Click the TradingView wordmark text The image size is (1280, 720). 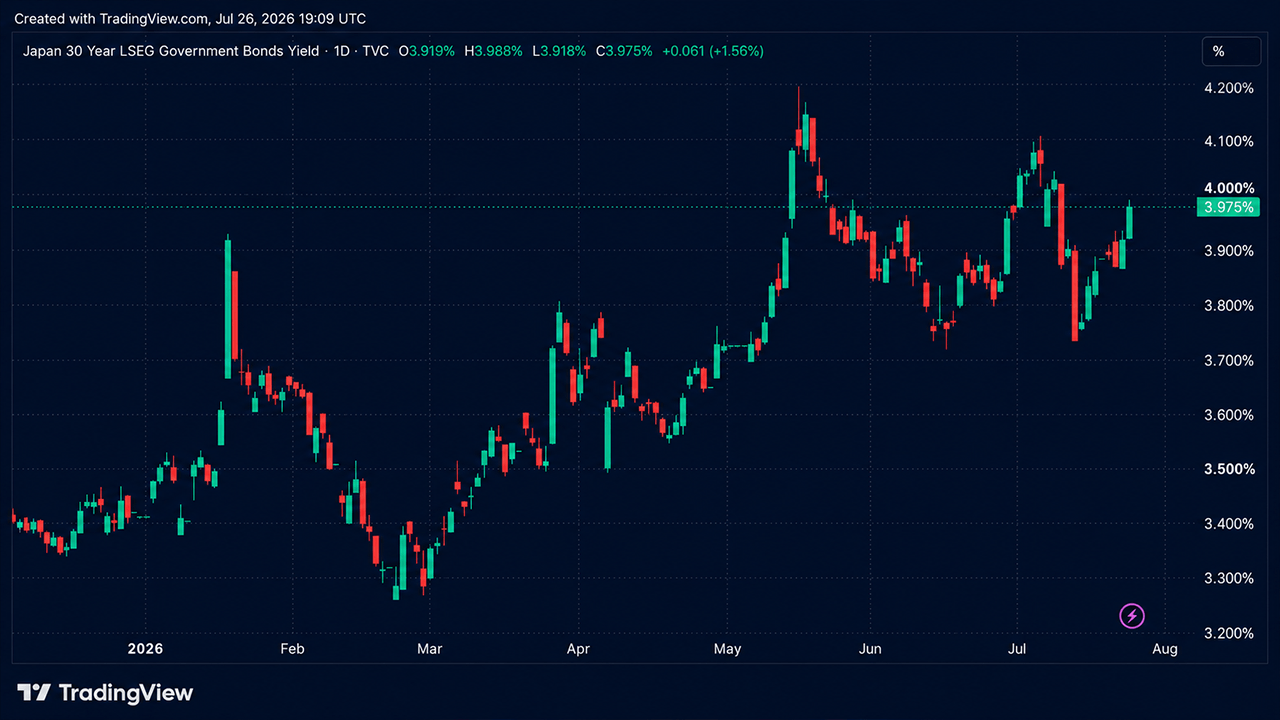click(x=126, y=692)
